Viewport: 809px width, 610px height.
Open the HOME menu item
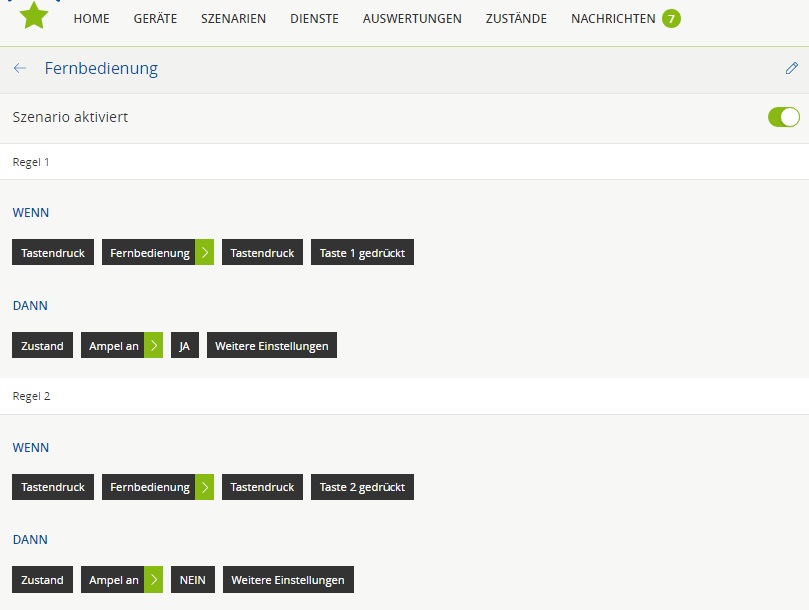pyautogui.click(x=92, y=18)
